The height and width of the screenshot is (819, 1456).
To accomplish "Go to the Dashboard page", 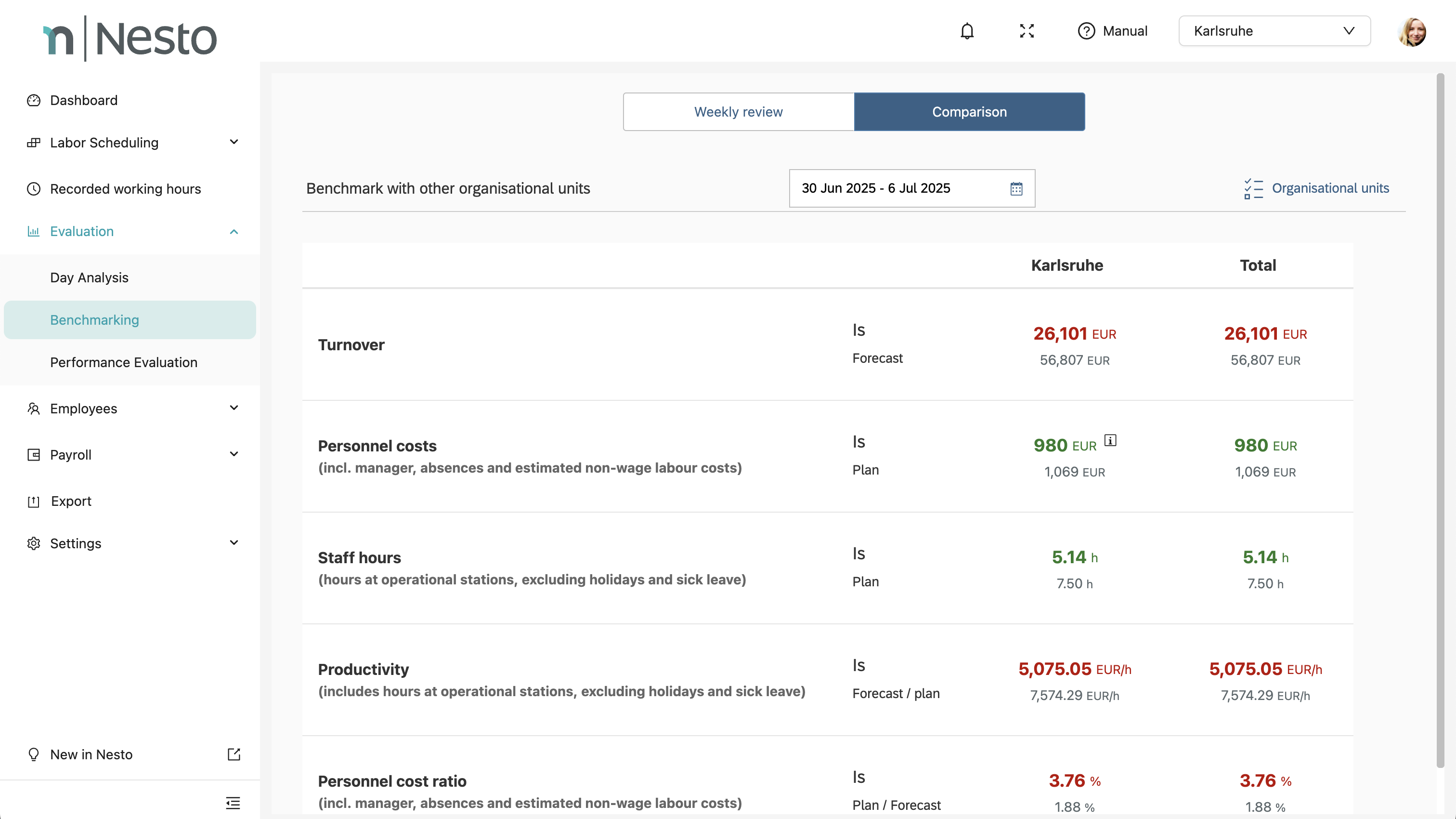I will 84,100.
